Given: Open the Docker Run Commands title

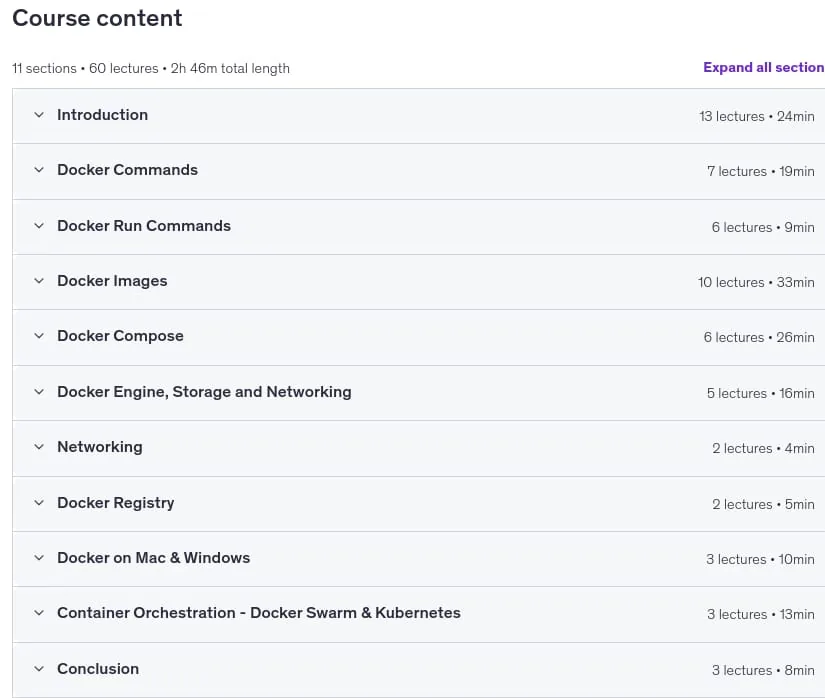Looking at the screenshot, I should (144, 226).
